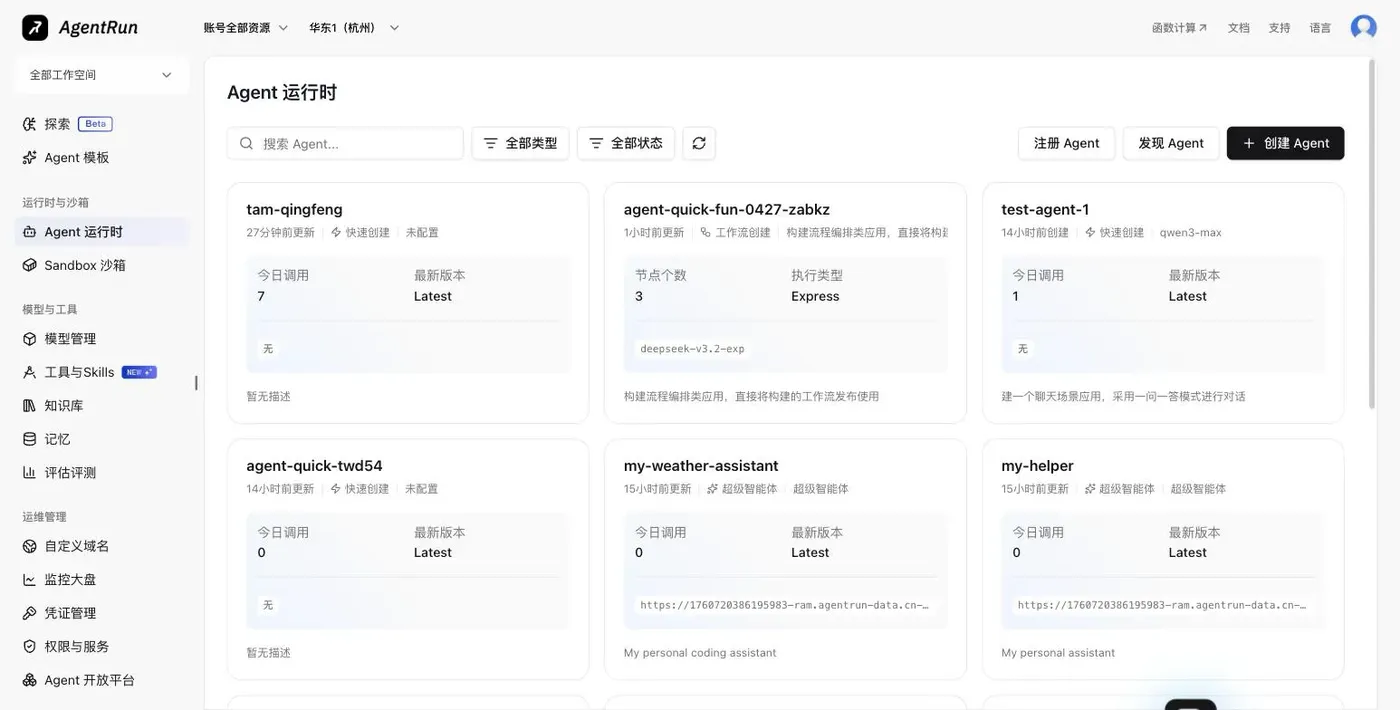Click the plus icon in 创建 Agent
The width and height of the screenshot is (1400, 710).
pyautogui.click(x=1249, y=143)
